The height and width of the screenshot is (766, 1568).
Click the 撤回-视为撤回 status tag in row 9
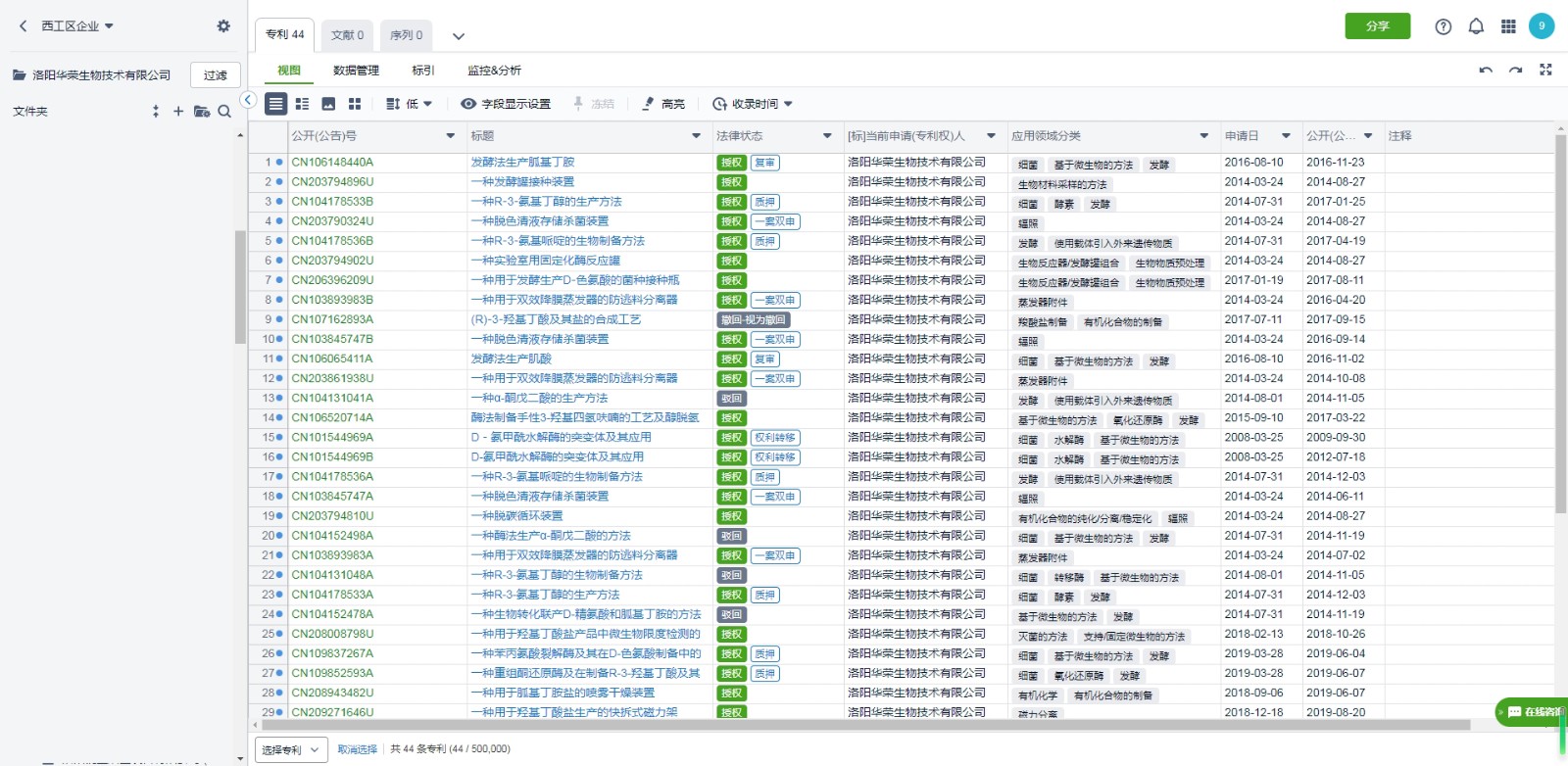753,320
